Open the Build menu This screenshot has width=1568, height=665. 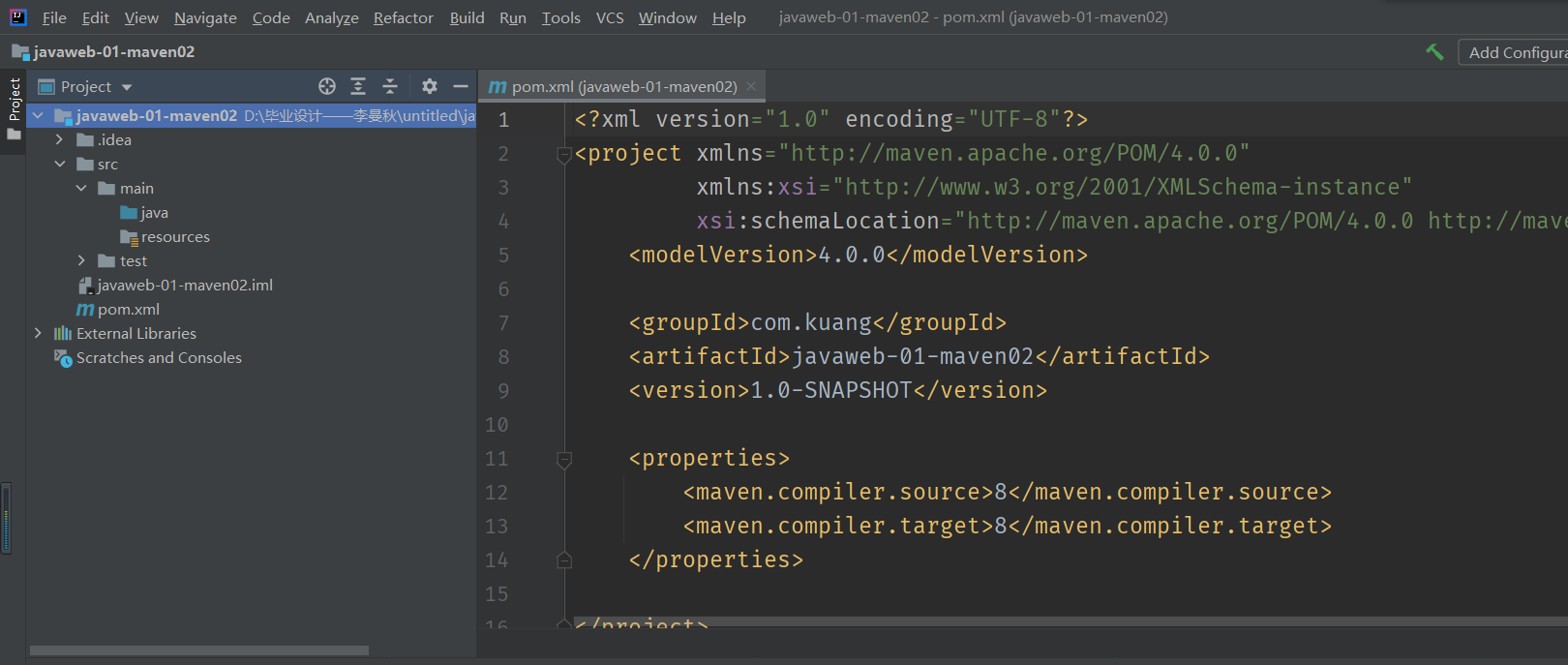pyautogui.click(x=467, y=17)
